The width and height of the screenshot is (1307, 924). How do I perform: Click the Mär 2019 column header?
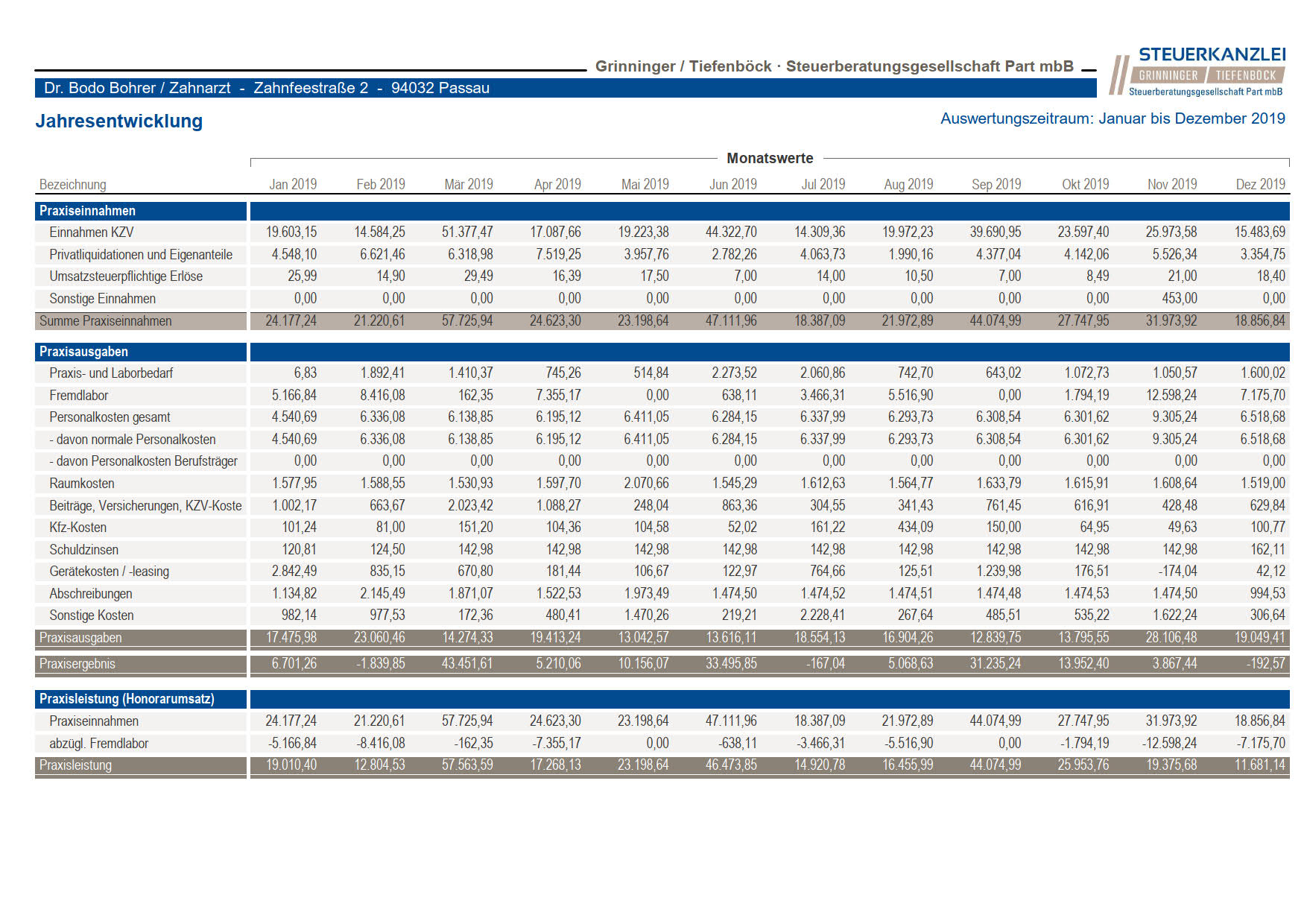point(469,184)
